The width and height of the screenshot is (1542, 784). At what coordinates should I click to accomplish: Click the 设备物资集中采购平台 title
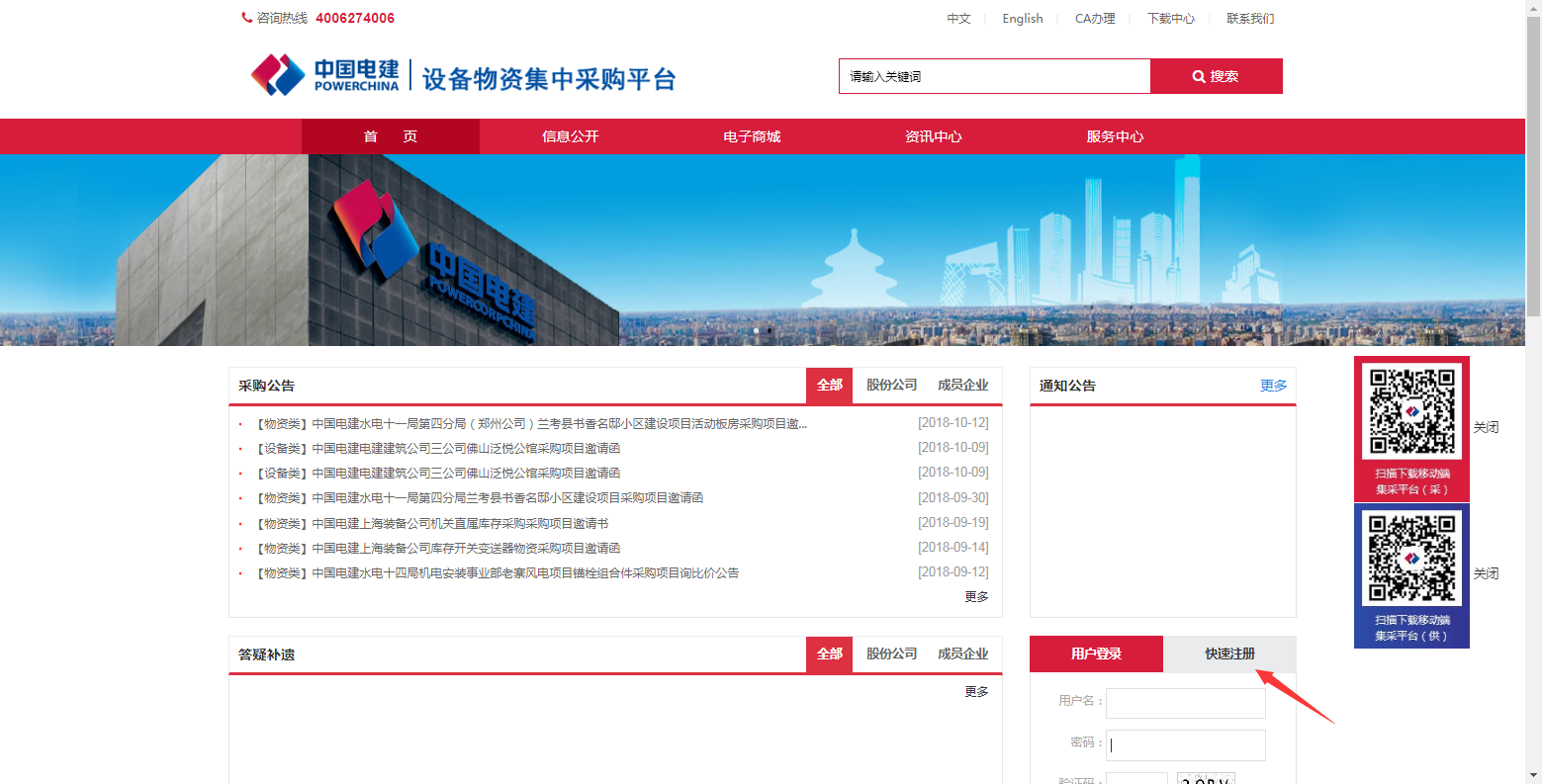click(549, 79)
